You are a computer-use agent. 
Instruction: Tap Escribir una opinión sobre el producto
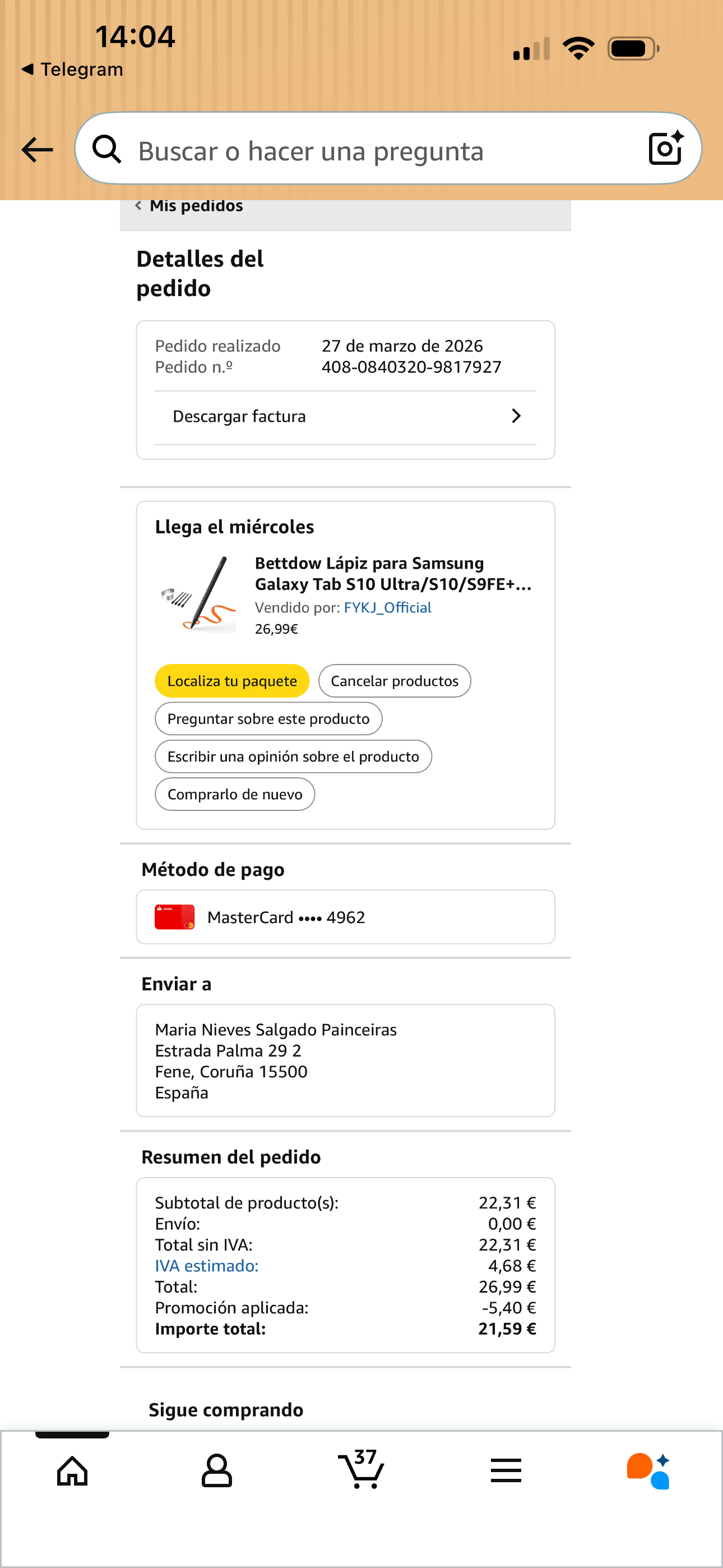coord(293,757)
